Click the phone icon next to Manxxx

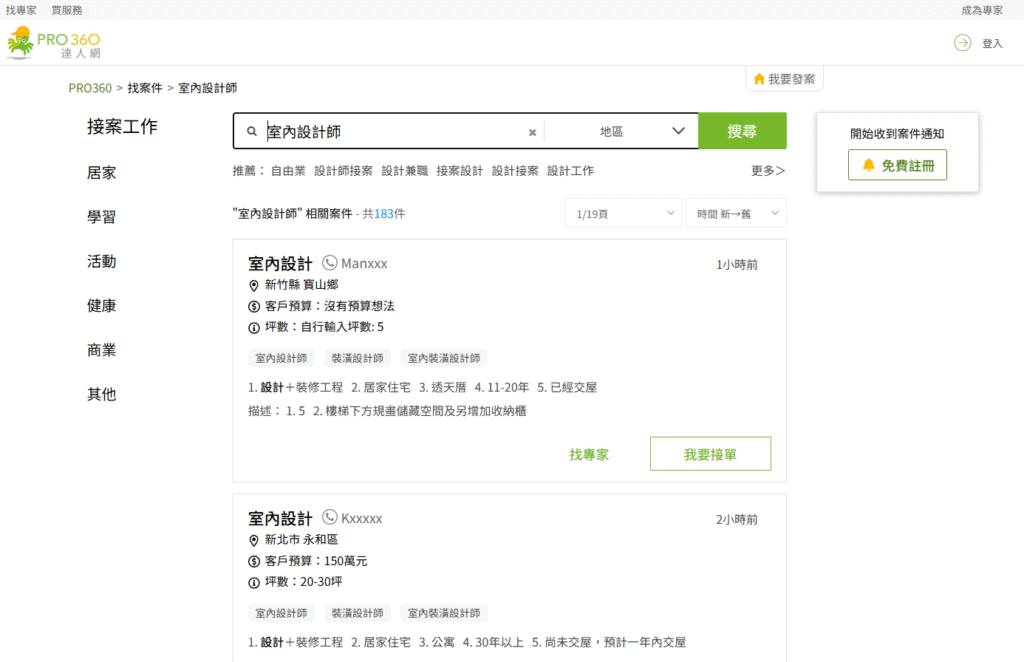(x=330, y=263)
